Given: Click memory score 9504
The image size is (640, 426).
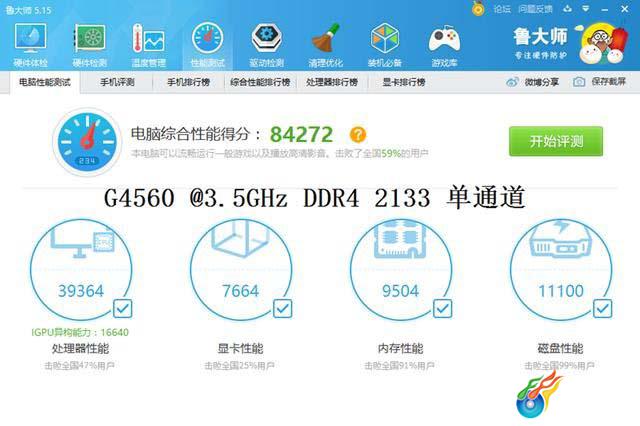Looking at the screenshot, I should [x=400, y=291].
